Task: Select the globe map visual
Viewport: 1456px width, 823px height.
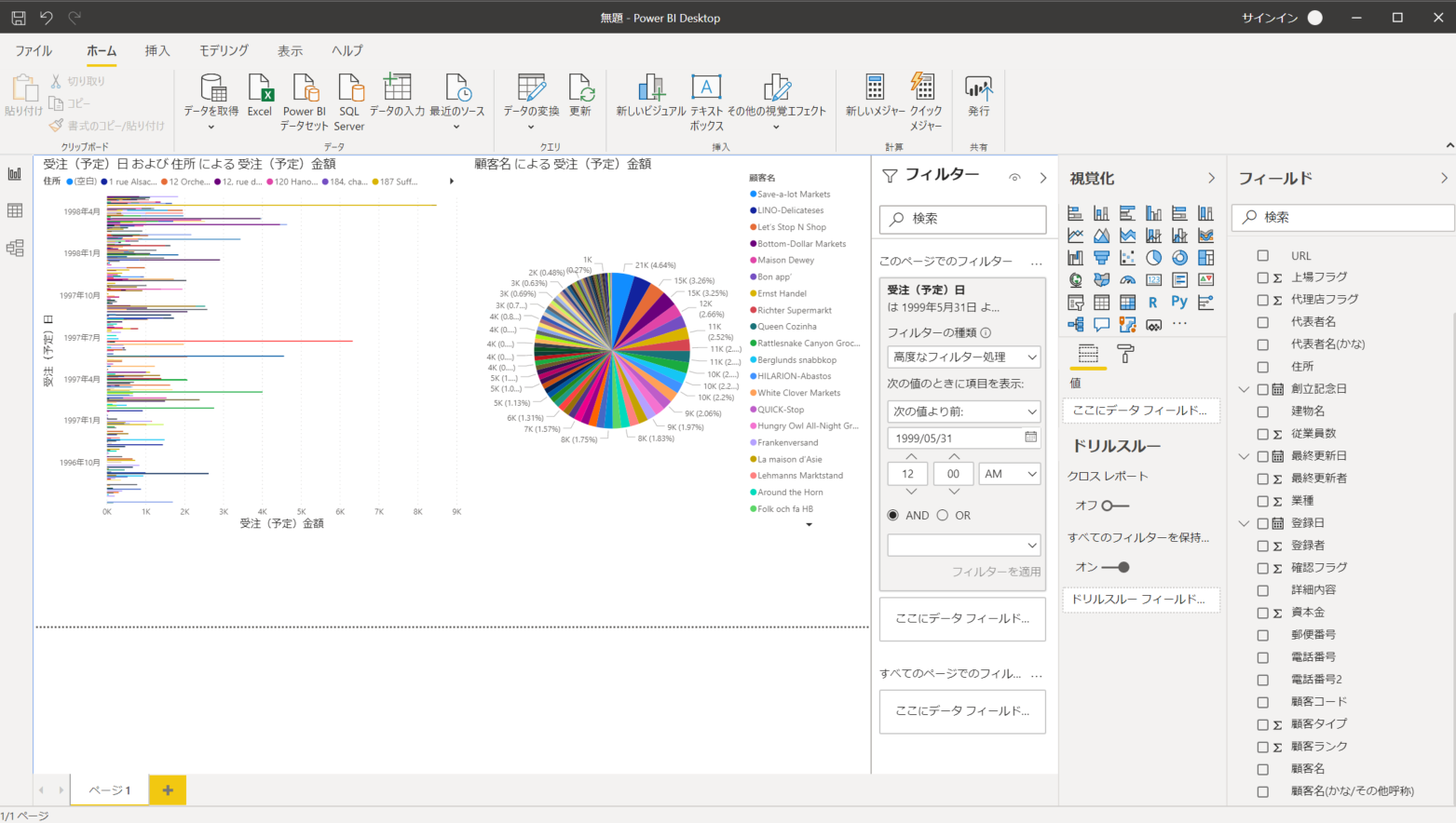Action: (1075, 279)
